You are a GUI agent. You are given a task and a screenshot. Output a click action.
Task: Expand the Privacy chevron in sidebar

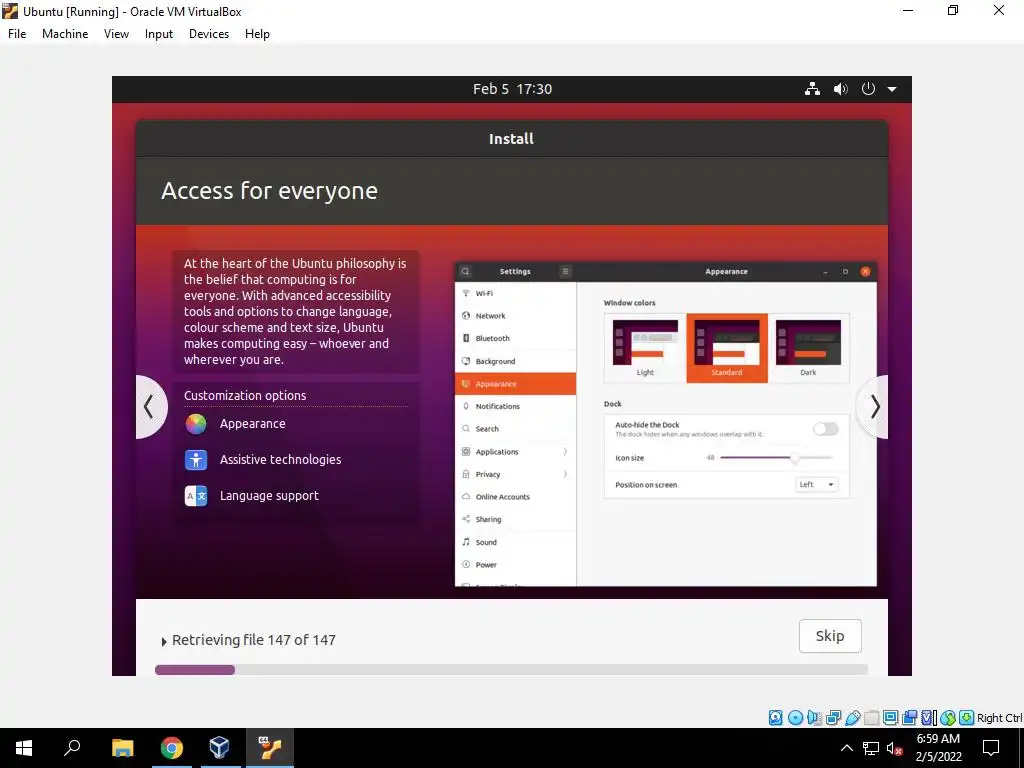pos(565,474)
